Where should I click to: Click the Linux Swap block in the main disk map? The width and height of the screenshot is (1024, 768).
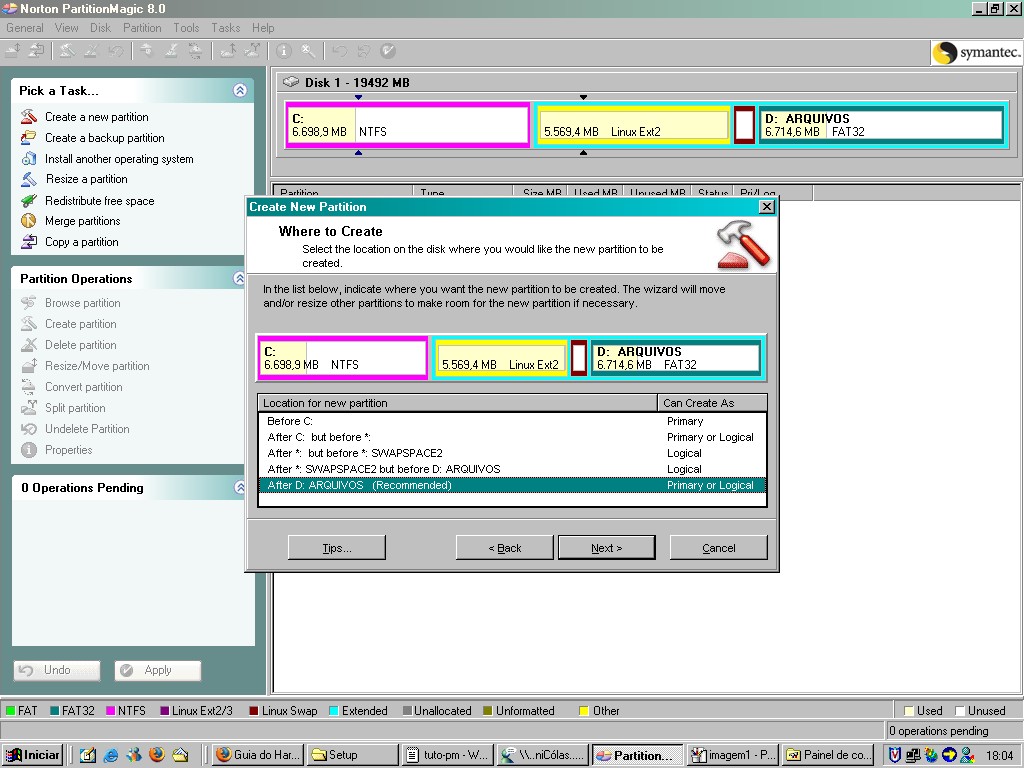pyautogui.click(x=744, y=125)
